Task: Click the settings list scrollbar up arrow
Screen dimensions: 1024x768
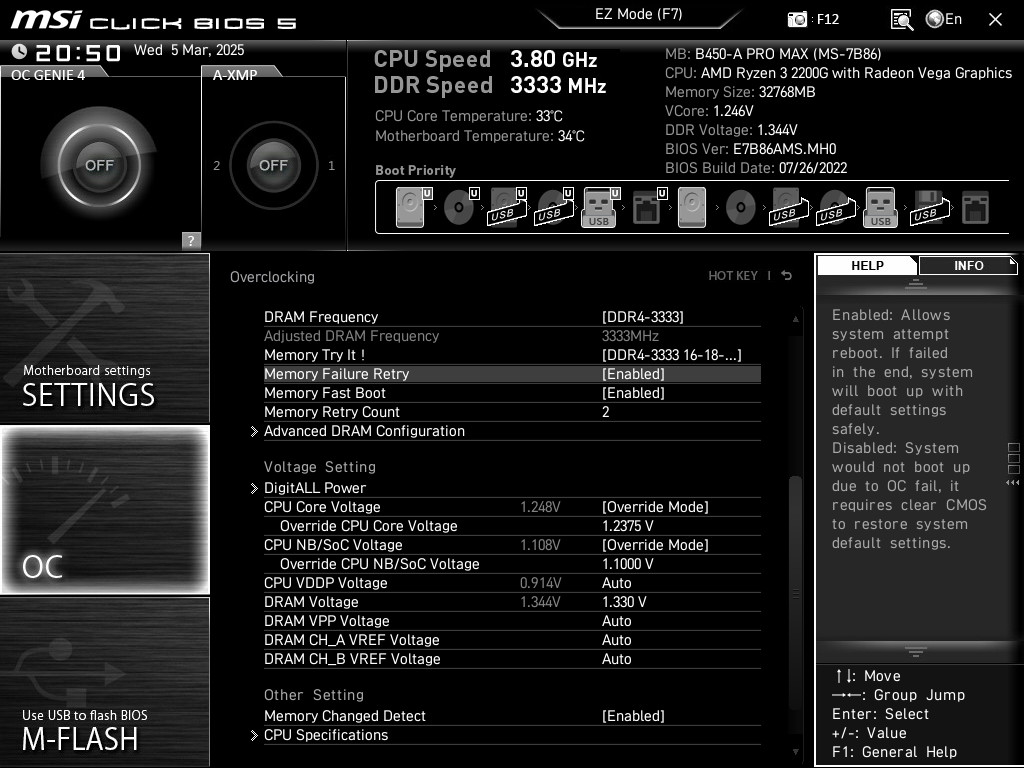Action: (x=795, y=319)
